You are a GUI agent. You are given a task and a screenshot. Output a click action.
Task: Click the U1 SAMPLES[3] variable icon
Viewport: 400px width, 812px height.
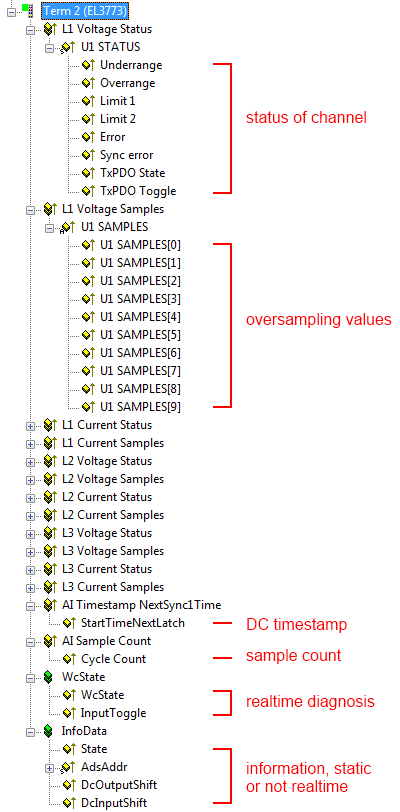[x=88, y=299]
